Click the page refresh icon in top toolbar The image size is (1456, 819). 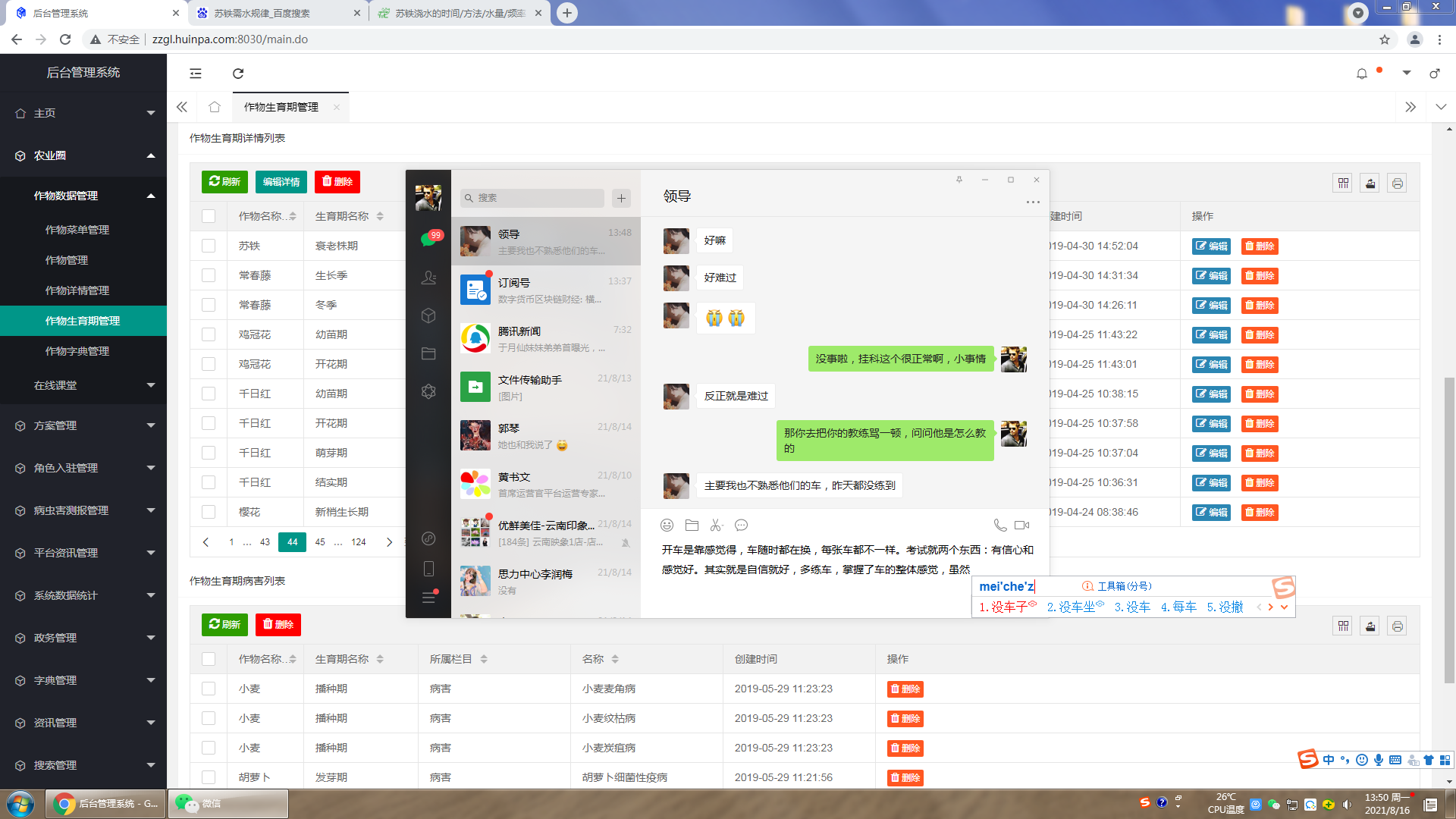tap(238, 74)
